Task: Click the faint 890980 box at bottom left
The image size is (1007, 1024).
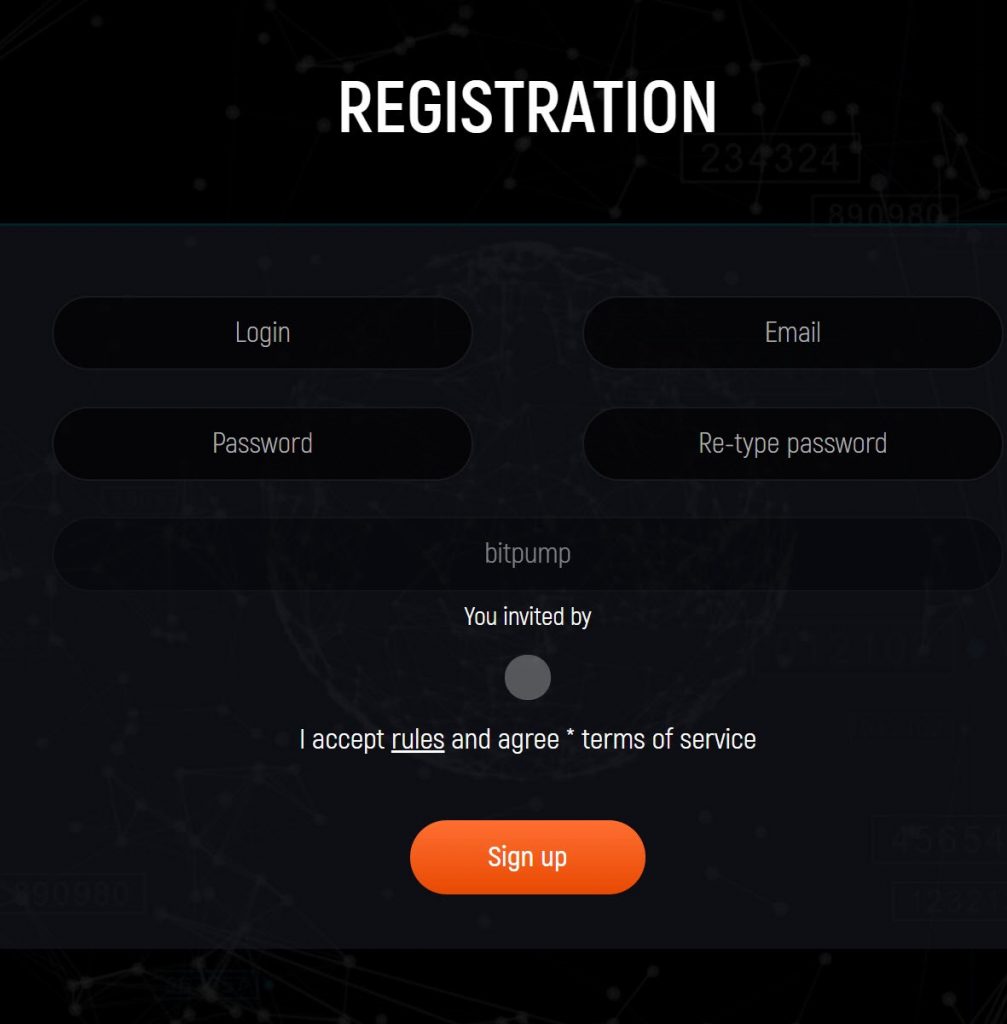Action: pyautogui.click(x=71, y=893)
